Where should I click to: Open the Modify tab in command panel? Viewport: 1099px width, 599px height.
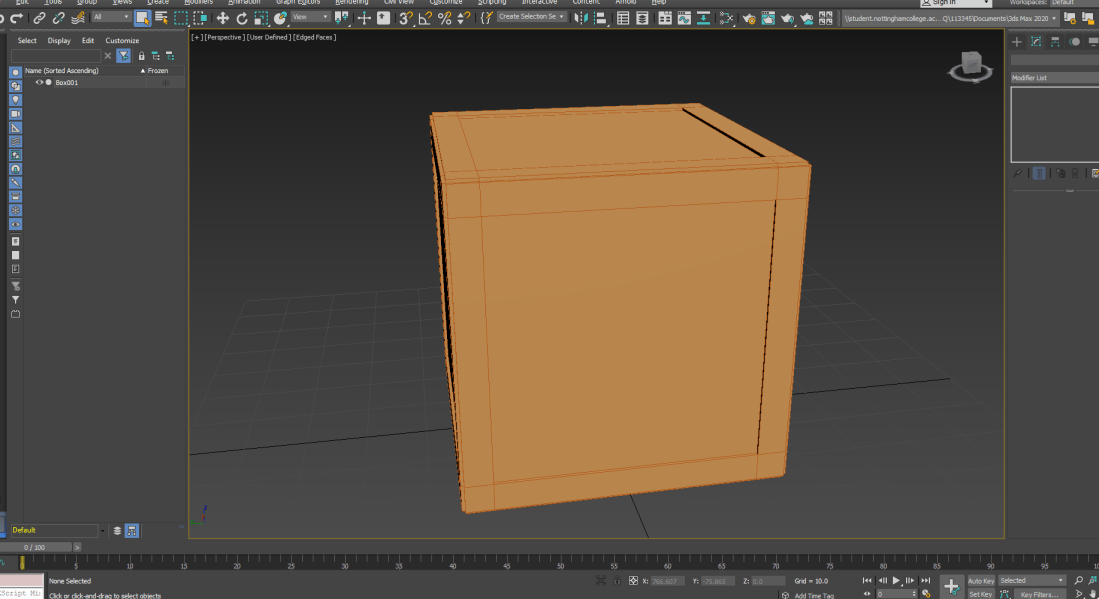(x=1036, y=42)
